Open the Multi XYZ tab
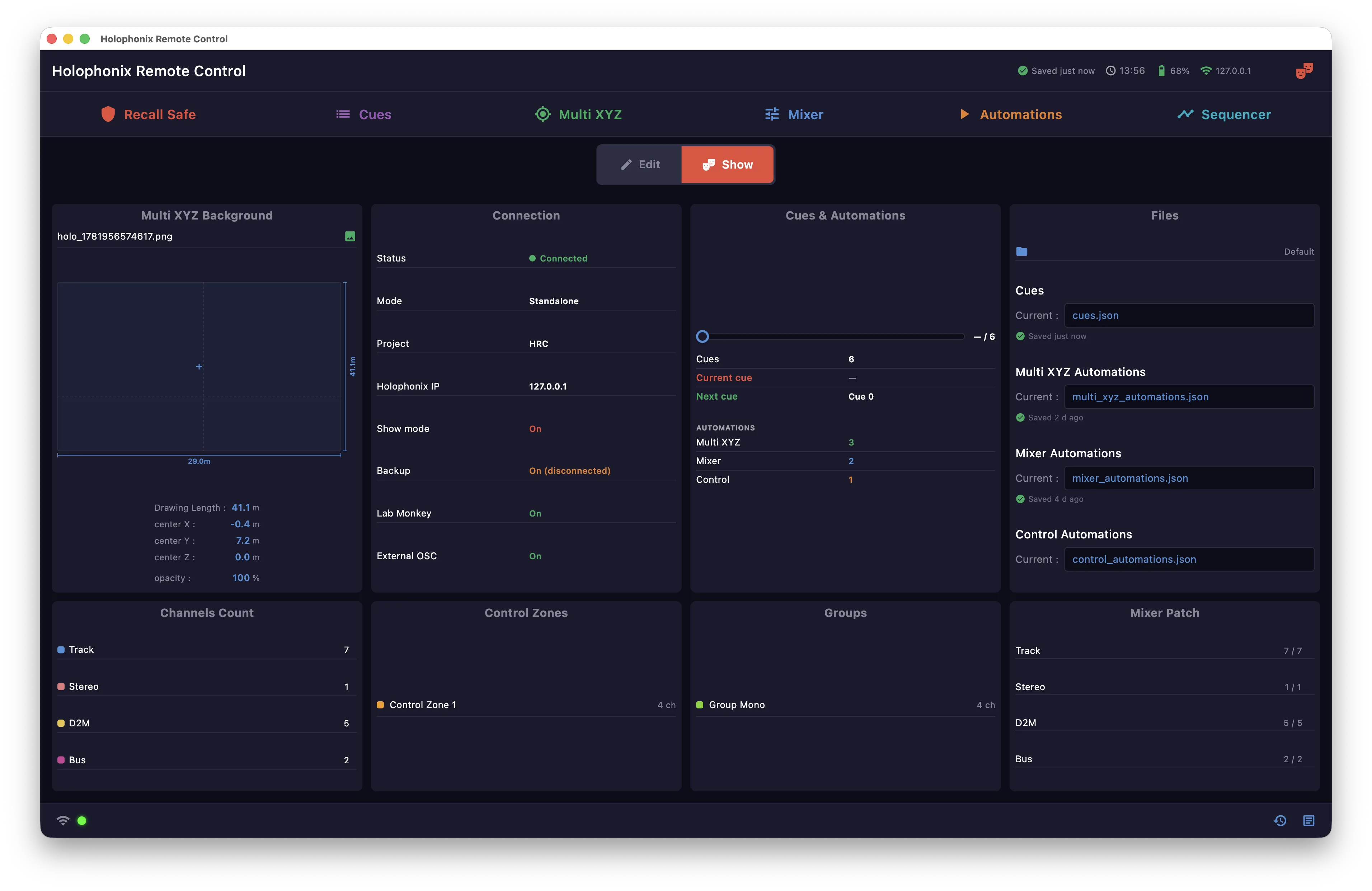 (578, 114)
